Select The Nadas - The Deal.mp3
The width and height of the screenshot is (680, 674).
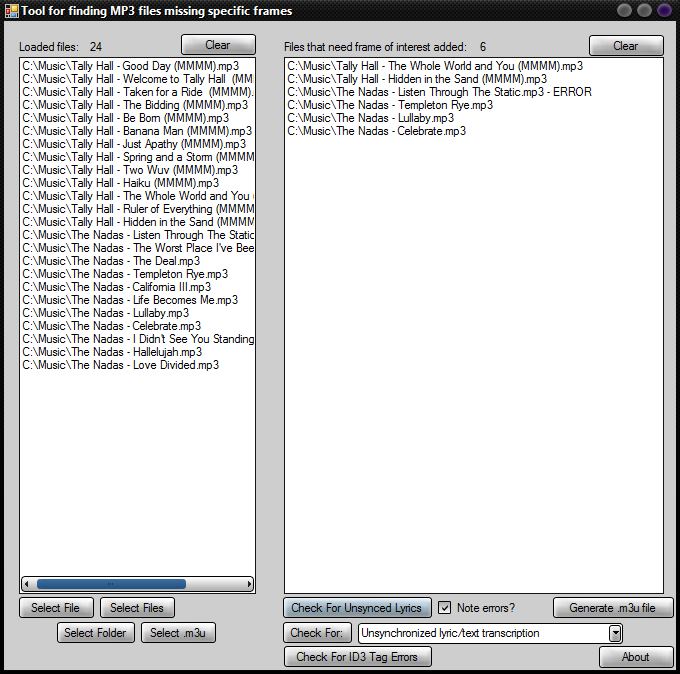(x=111, y=261)
